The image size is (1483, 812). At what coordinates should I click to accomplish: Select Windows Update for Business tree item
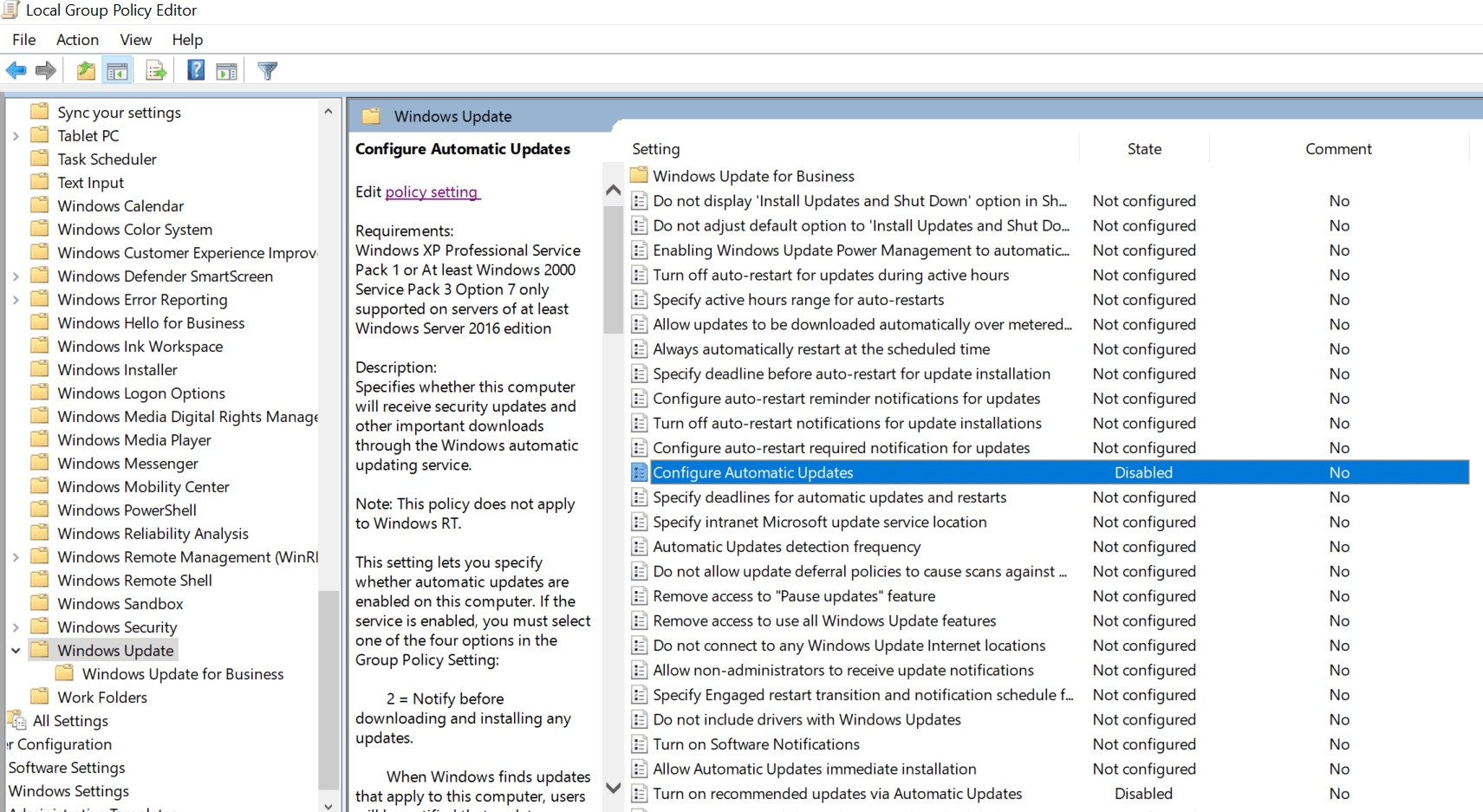click(x=183, y=673)
